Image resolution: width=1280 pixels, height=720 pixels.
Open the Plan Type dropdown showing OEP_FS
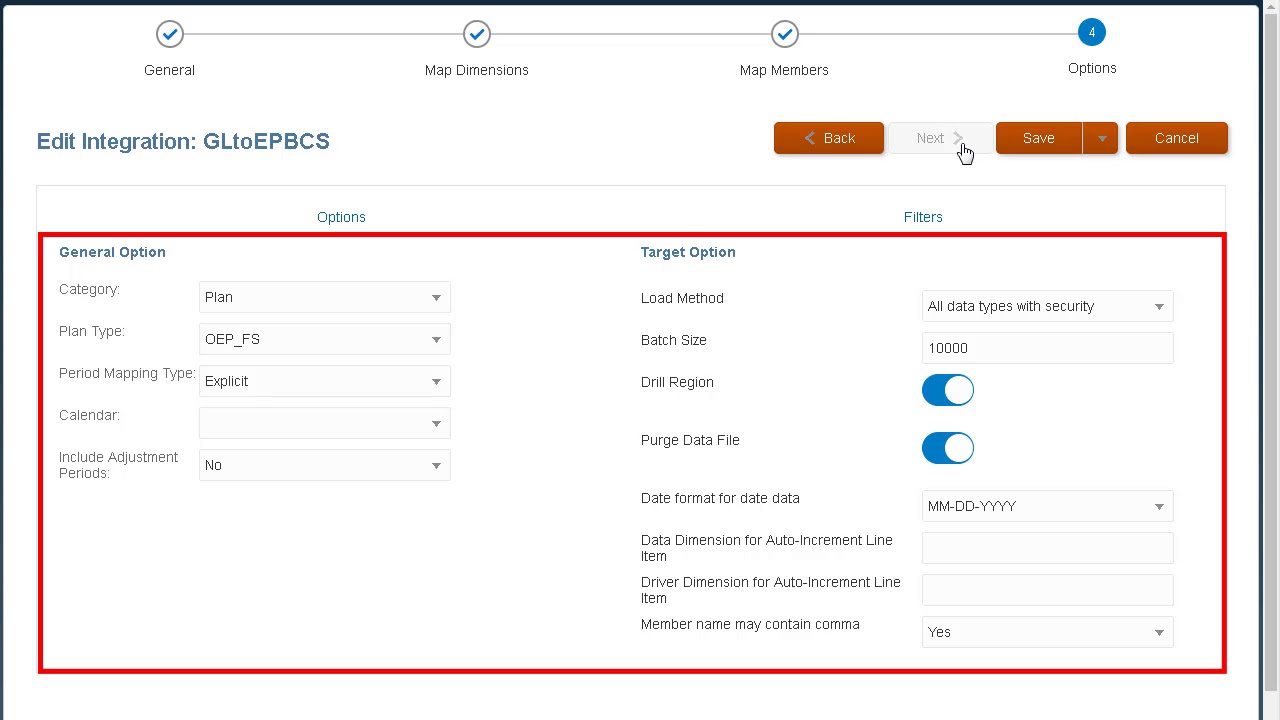[x=325, y=339]
